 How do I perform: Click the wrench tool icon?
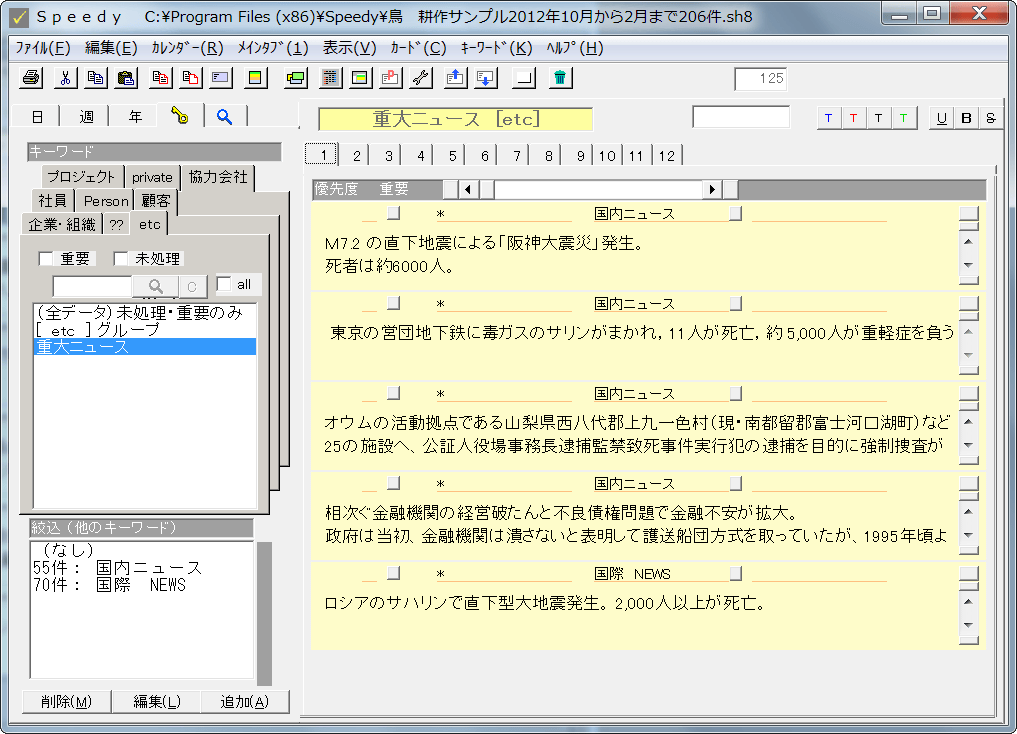[421, 78]
